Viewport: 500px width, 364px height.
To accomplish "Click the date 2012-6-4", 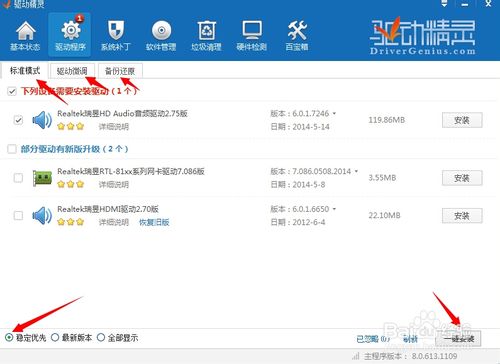I will [309, 222].
